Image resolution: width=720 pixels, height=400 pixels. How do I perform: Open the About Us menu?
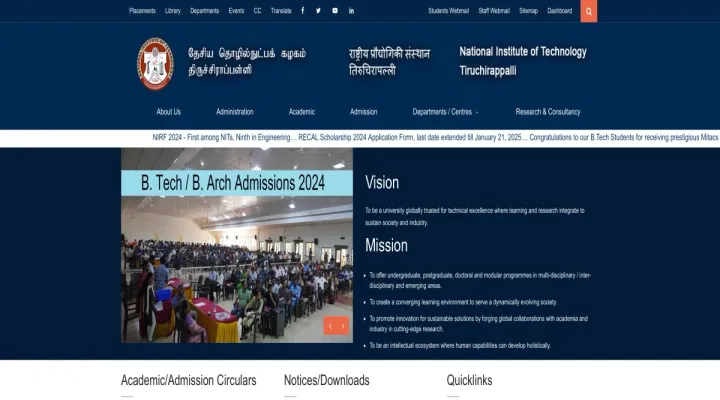point(169,112)
